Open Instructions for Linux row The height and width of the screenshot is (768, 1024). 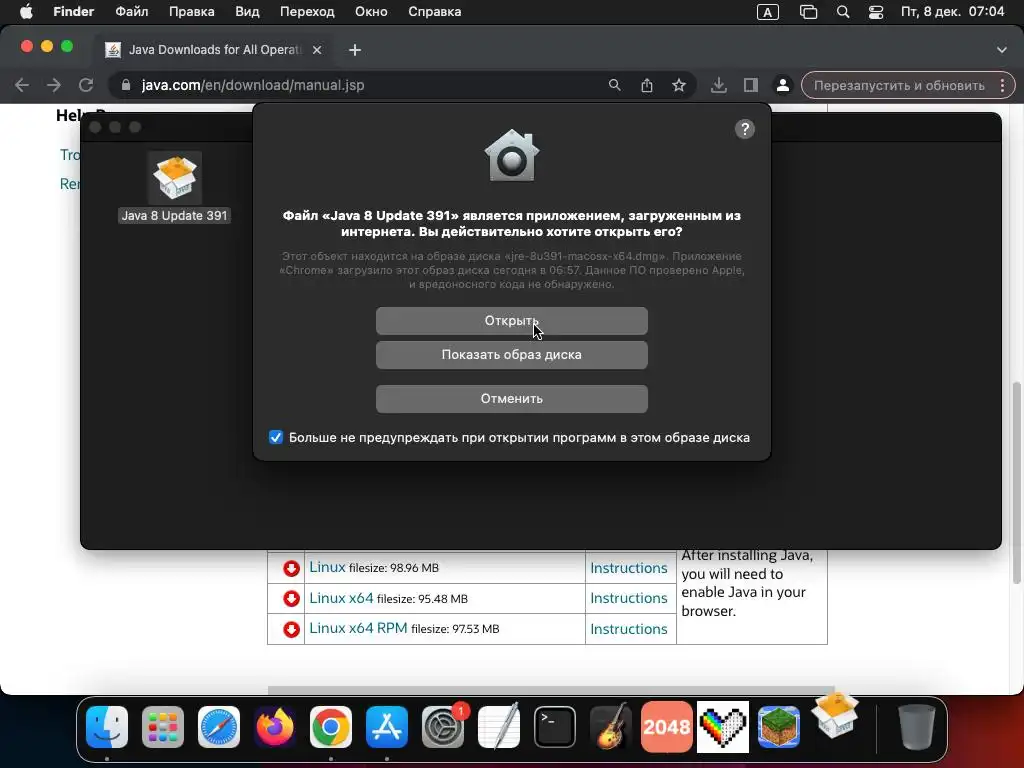[x=628, y=568]
